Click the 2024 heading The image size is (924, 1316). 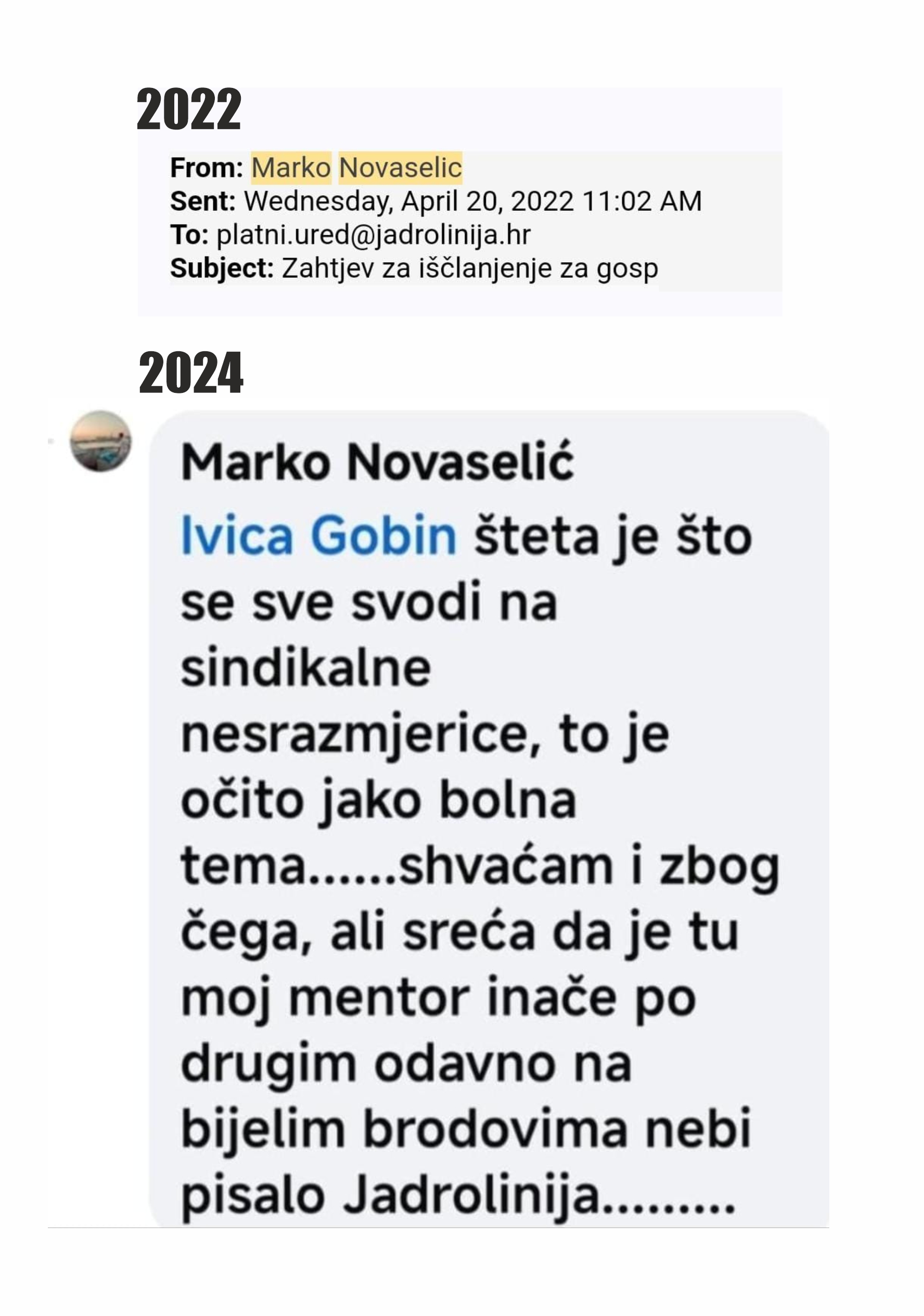click(191, 373)
